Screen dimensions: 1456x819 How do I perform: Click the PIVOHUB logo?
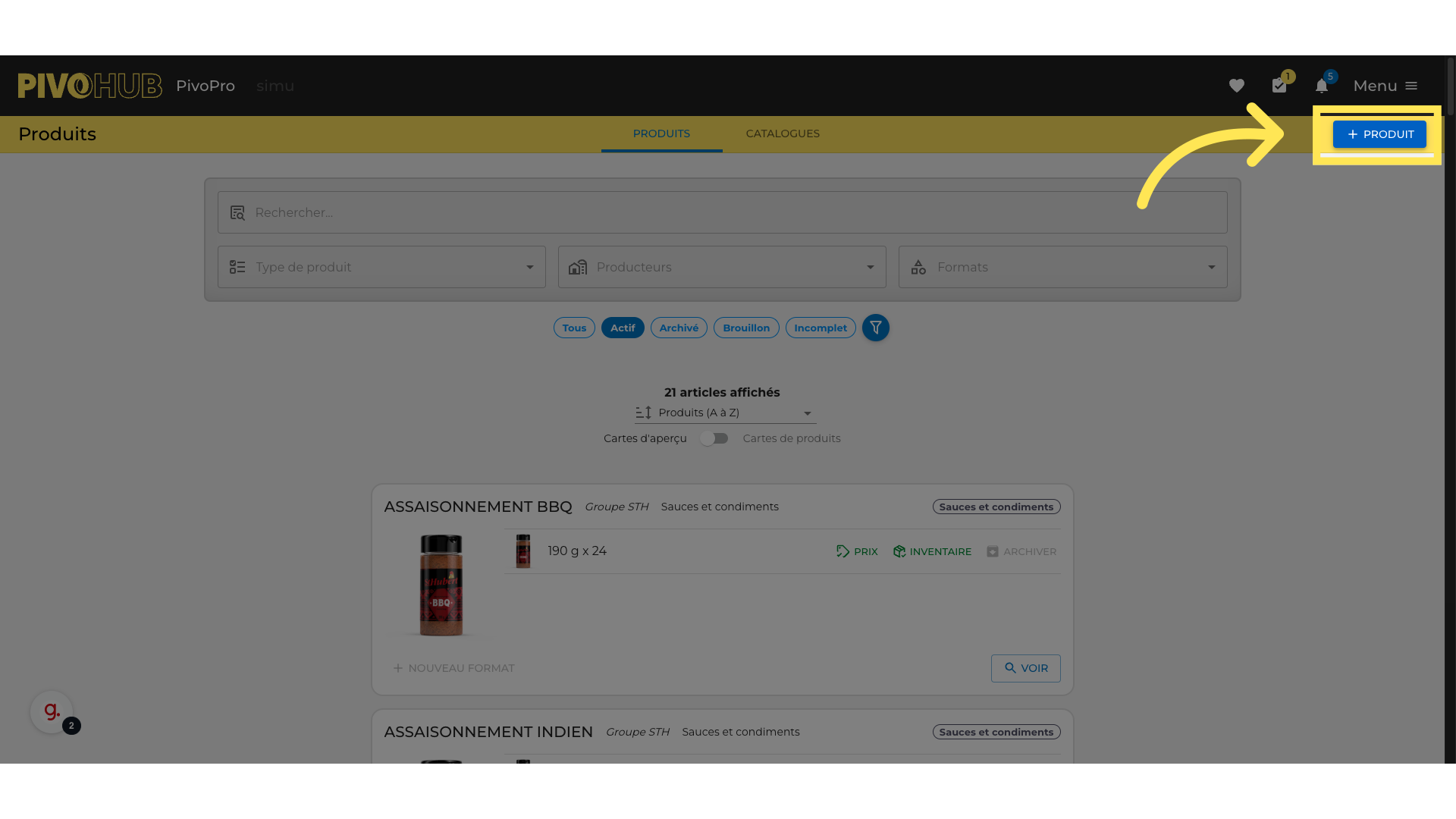89,86
